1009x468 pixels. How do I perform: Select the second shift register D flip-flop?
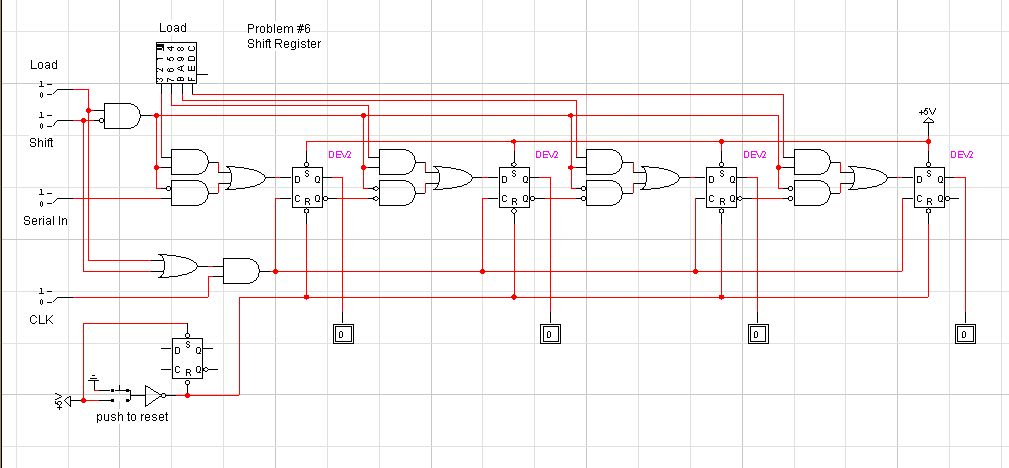point(513,188)
